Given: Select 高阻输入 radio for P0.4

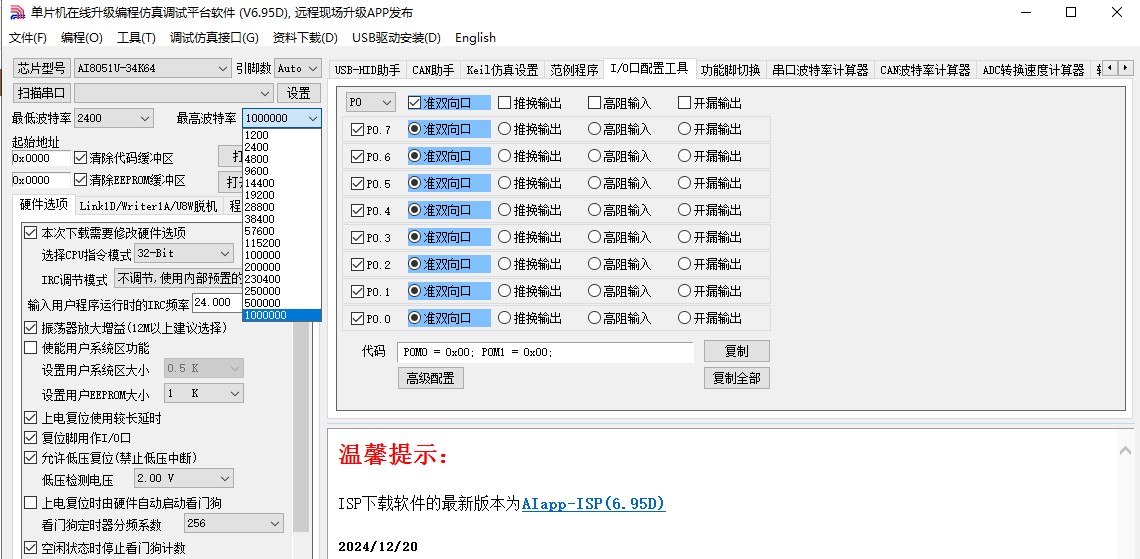Looking at the screenshot, I should 595,210.
